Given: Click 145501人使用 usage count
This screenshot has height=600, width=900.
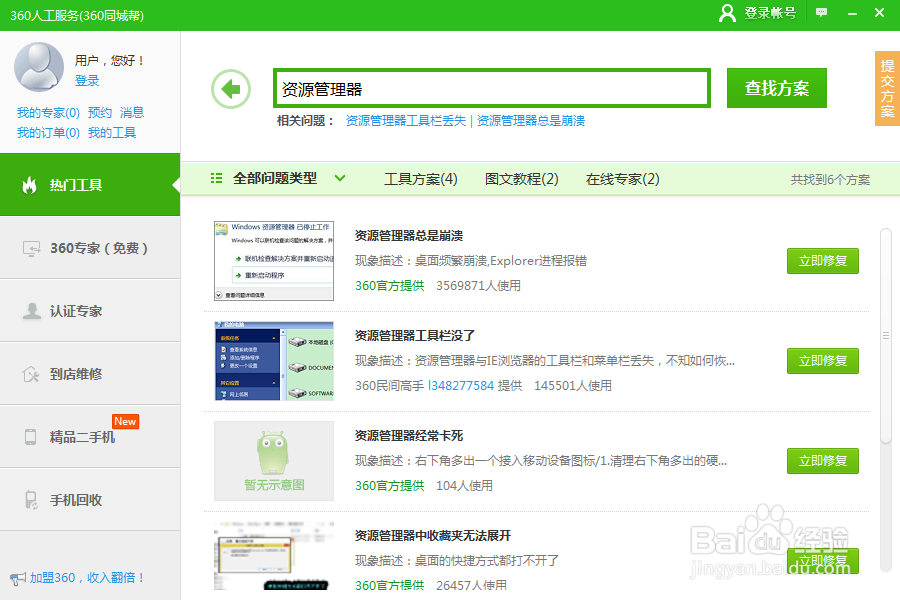Looking at the screenshot, I should 573,385.
